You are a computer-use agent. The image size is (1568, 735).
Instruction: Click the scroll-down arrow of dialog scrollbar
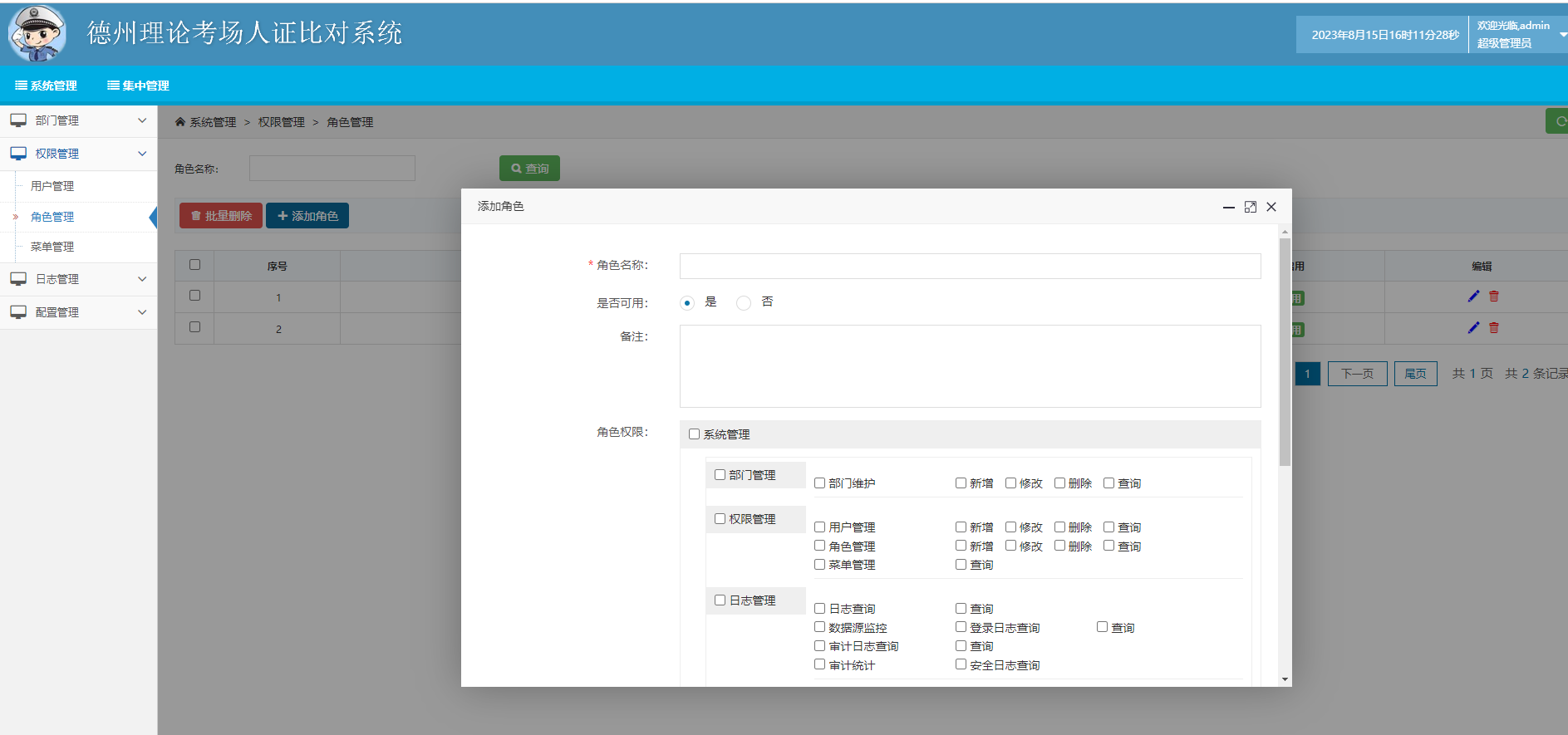1285,679
